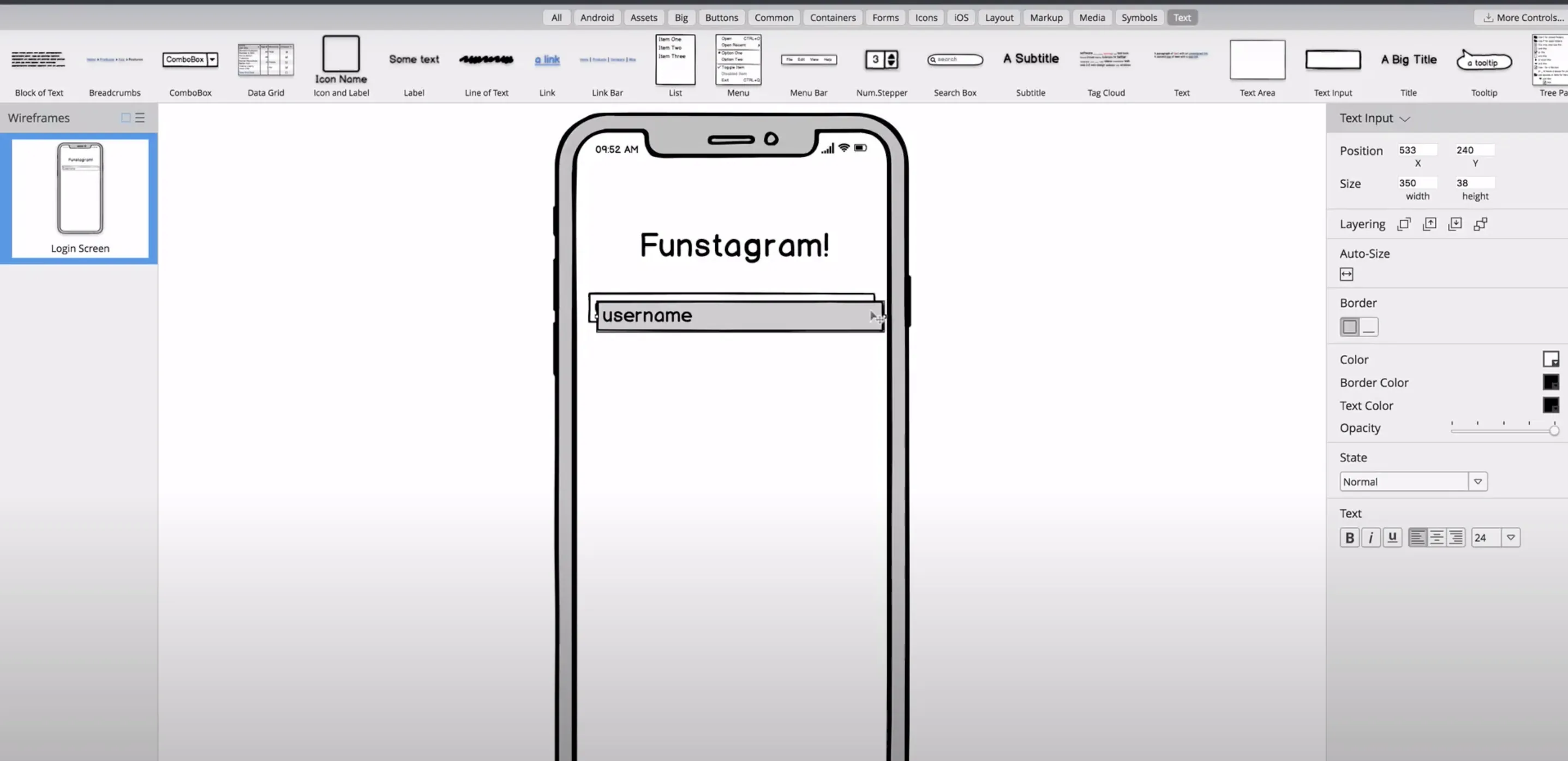The image size is (1568, 761).
Task: Pick the Search Box control
Action: coord(955,66)
